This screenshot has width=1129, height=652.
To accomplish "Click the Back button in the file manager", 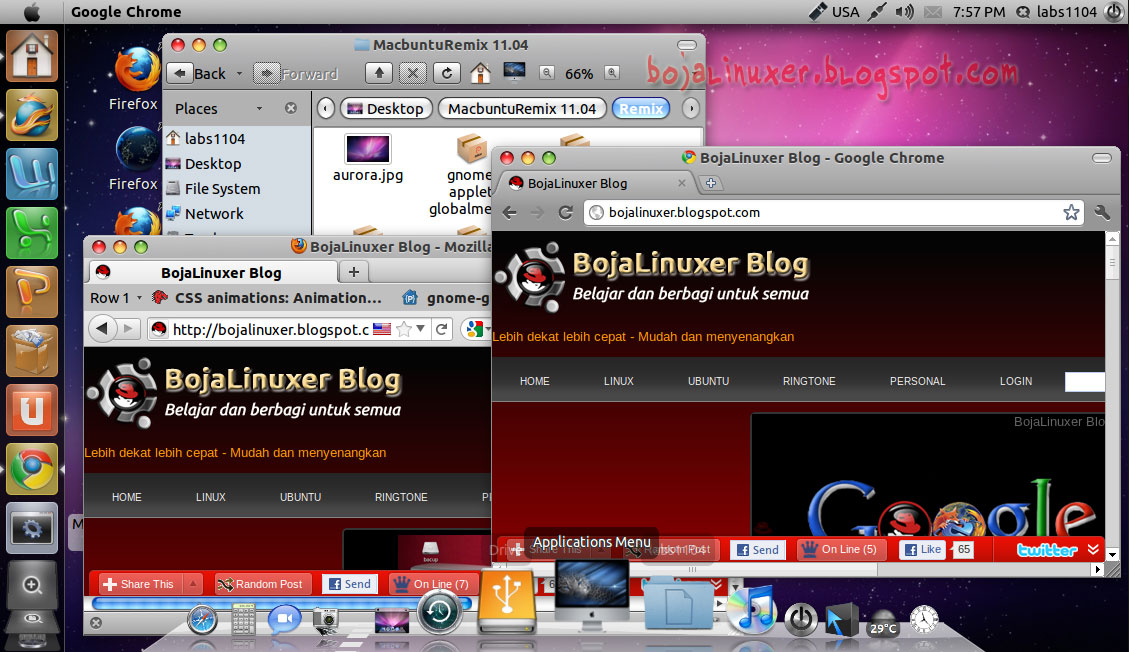I will pyautogui.click(x=199, y=73).
